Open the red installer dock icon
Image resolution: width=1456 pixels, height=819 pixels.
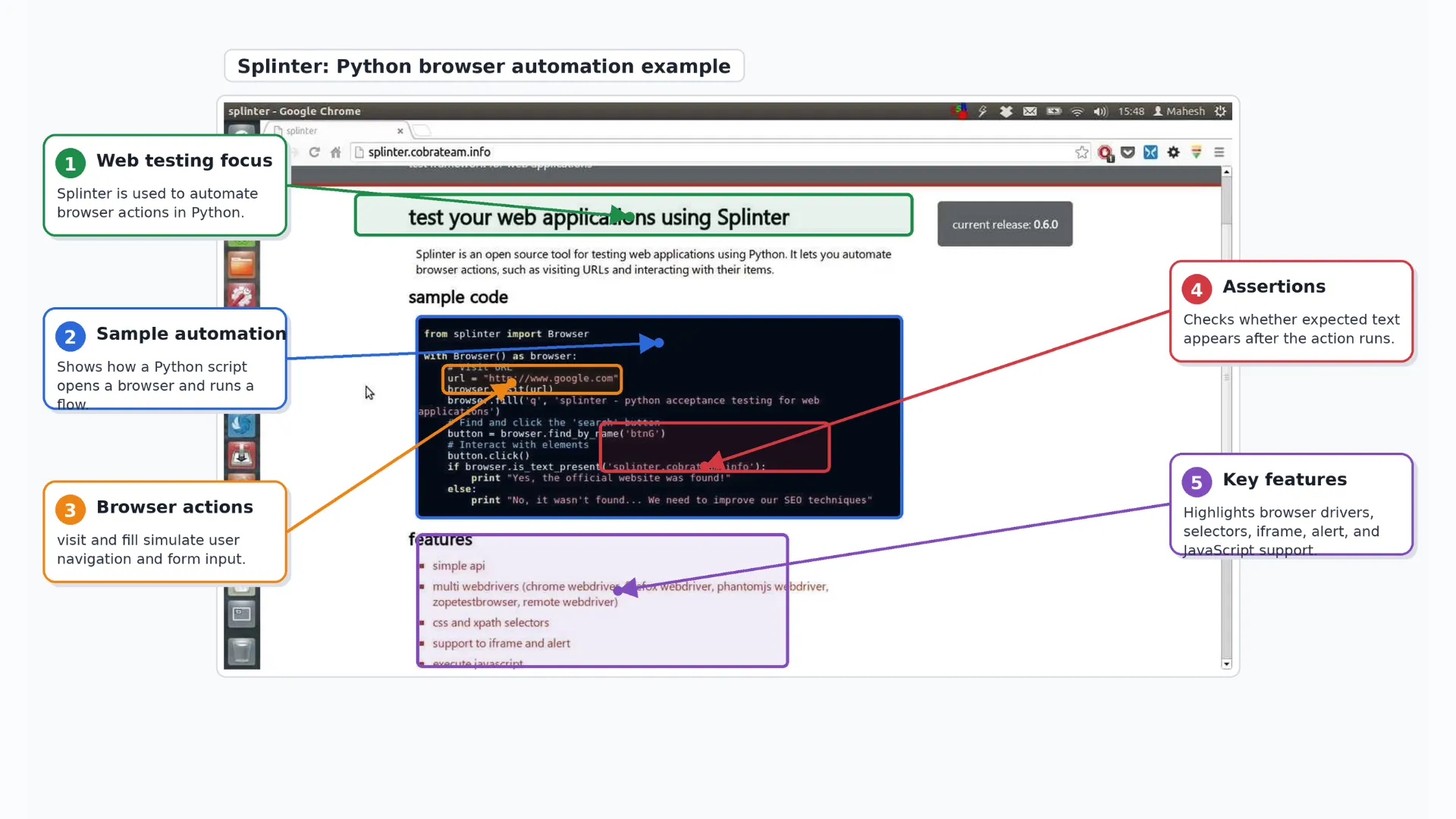click(x=242, y=456)
